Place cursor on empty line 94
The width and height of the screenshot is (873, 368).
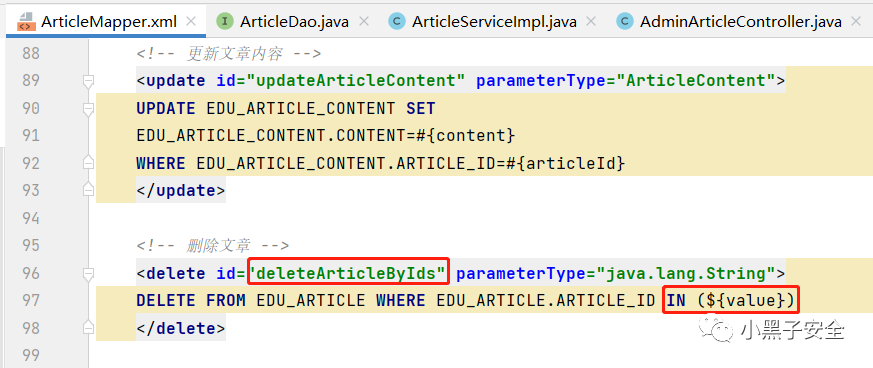484,218
